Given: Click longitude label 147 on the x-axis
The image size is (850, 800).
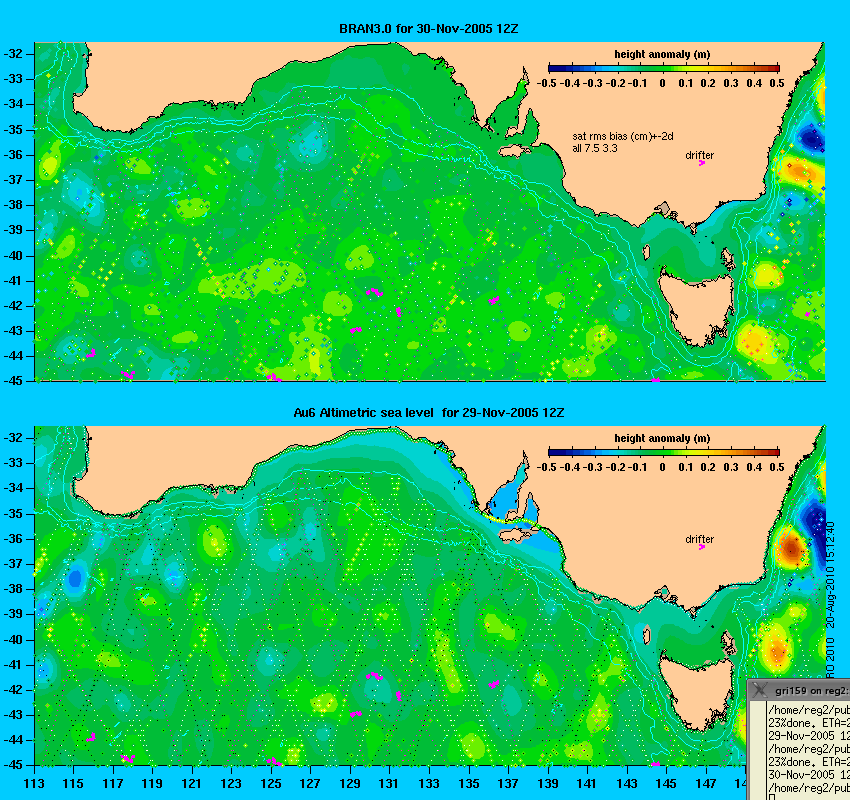Looking at the screenshot, I should [x=706, y=783].
